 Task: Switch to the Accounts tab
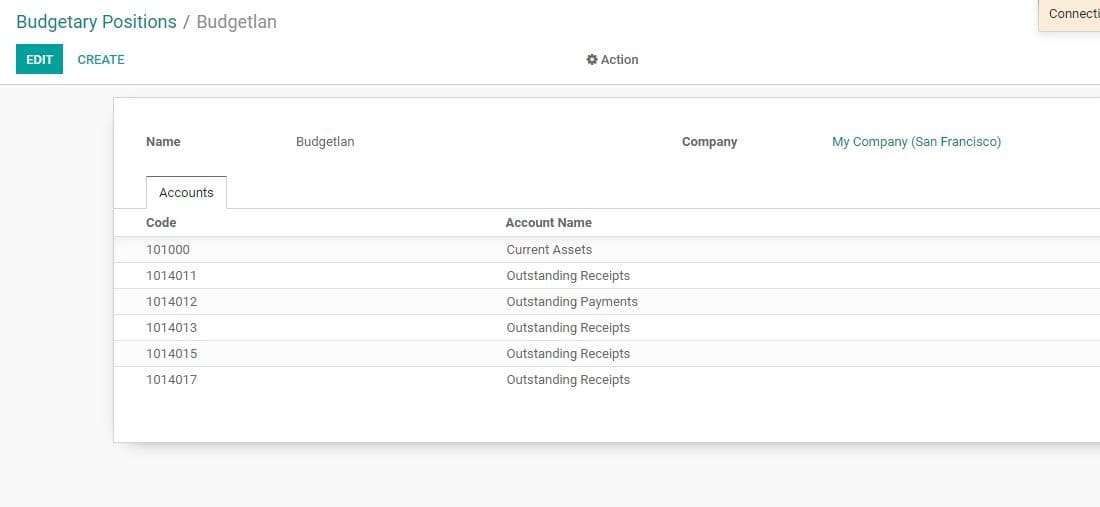tap(186, 193)
